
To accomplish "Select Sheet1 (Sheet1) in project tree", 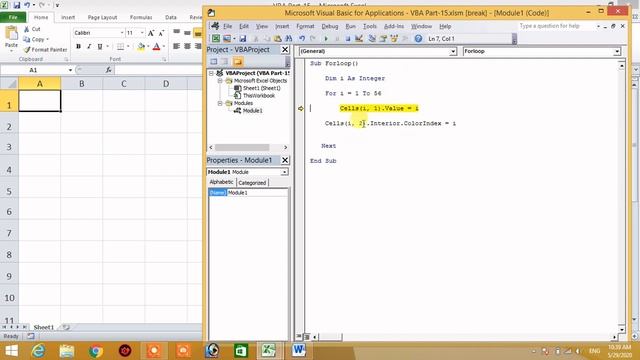I will coord(262,88).
